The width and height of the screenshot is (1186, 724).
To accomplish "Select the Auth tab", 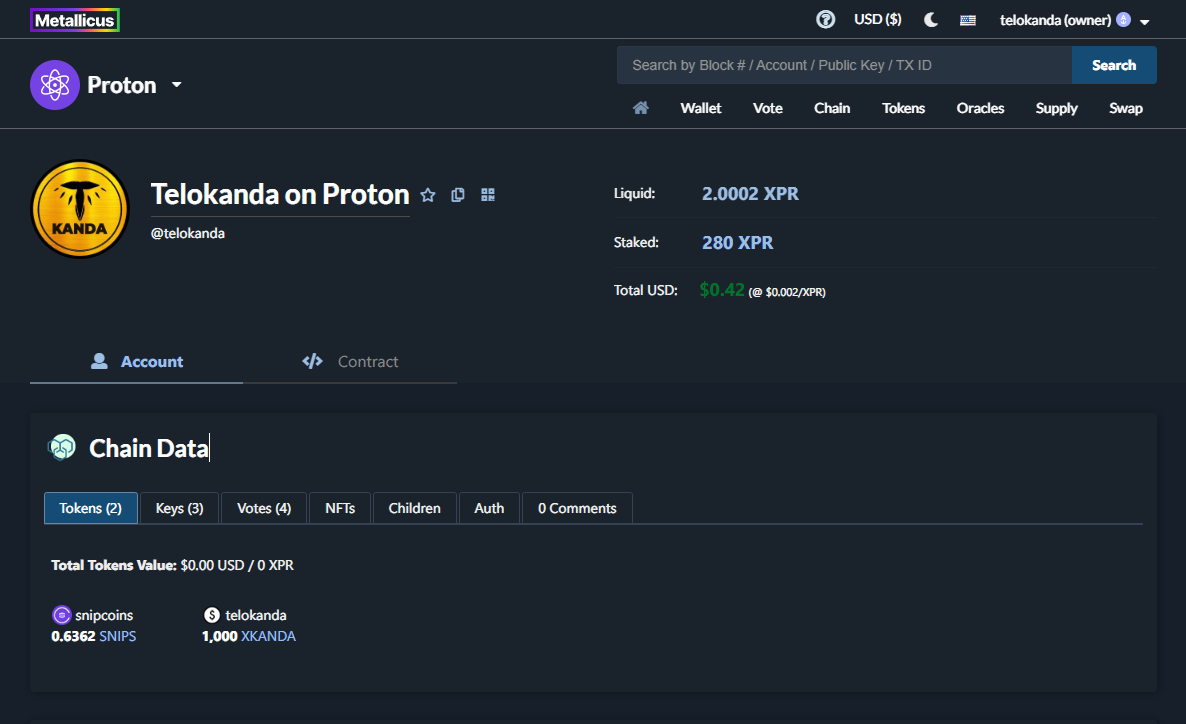I will (489, 508).
